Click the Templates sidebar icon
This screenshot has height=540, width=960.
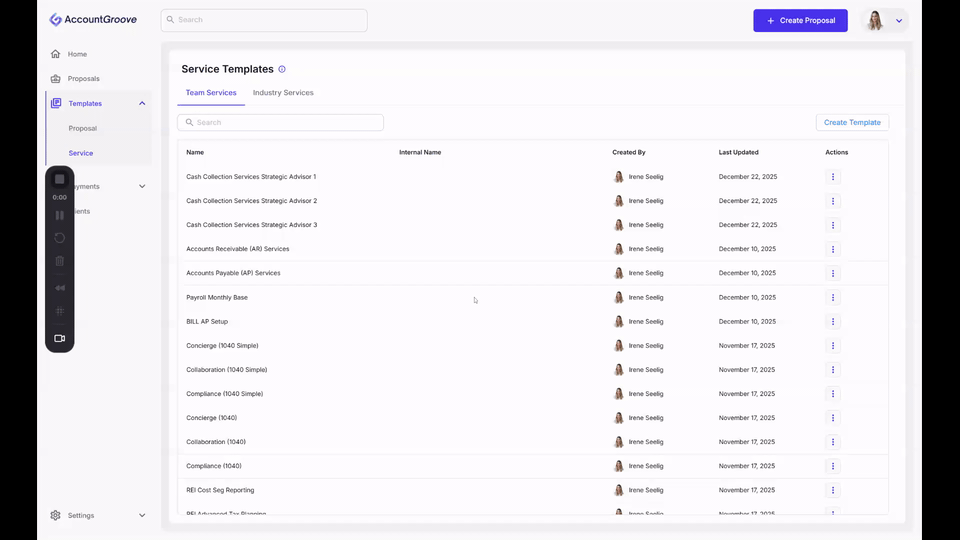point(56,103)
